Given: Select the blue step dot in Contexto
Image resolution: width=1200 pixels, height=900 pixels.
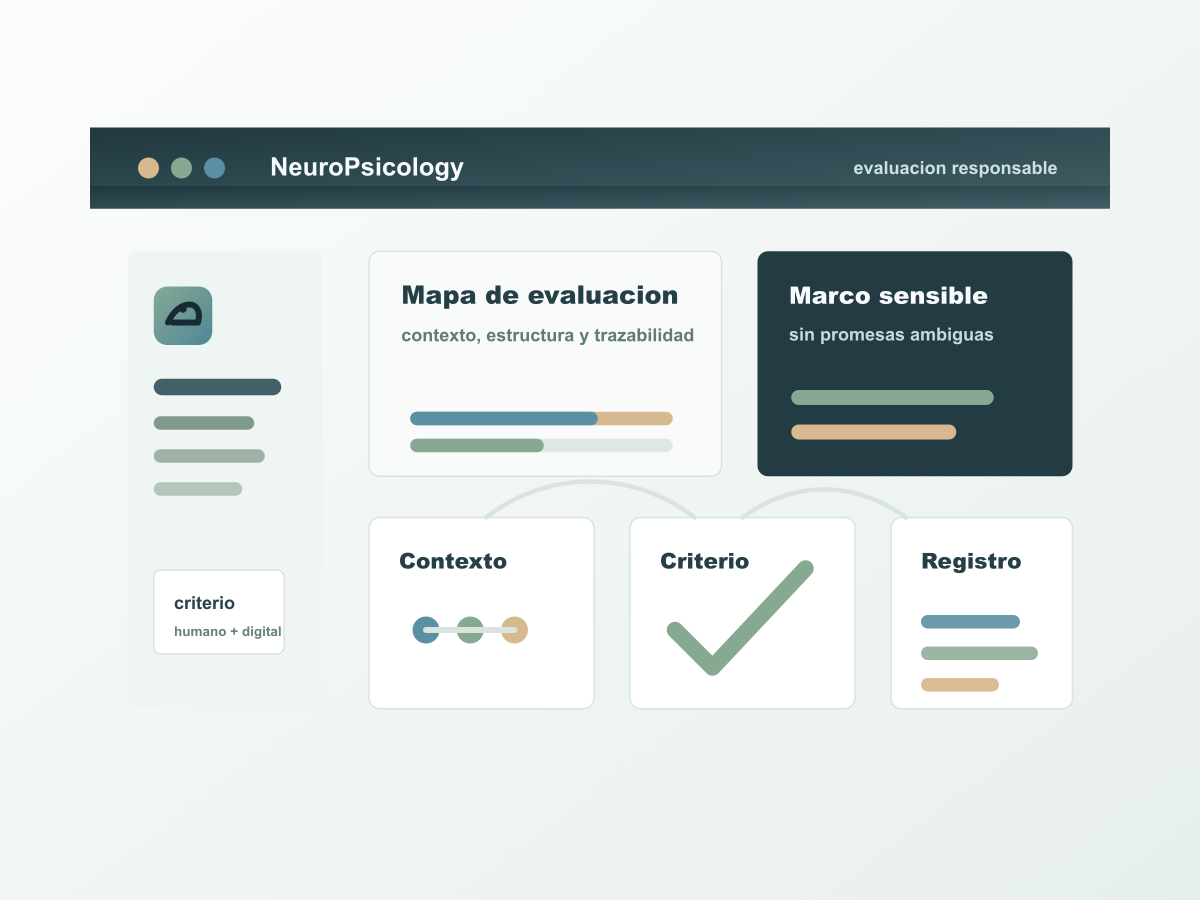Looking at the screenshot, I should pyautogui.click(x=426, y=630).
